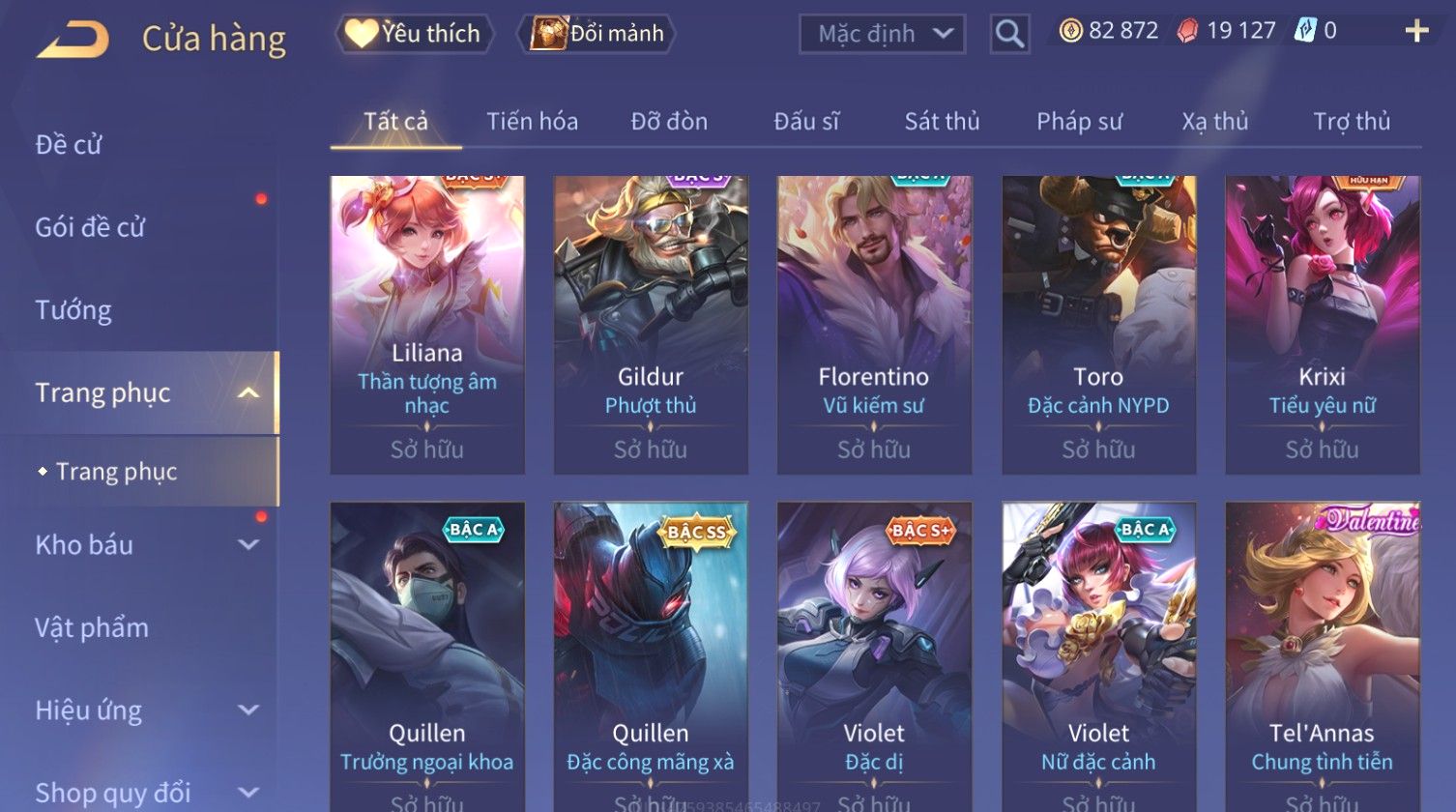1456x812 pixels.
Task: Tap the gold coin balance icon
Action: point(1070,31)
